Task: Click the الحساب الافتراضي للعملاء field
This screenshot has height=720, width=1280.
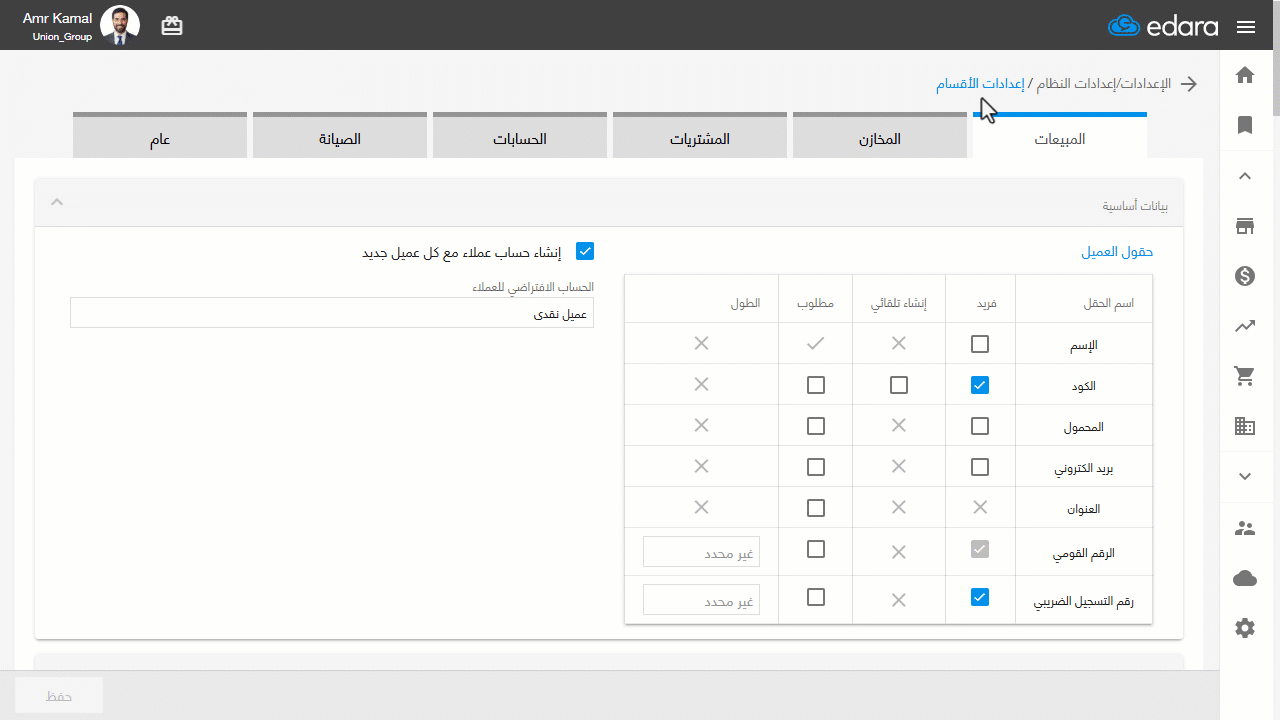Action: pos(332,312)
